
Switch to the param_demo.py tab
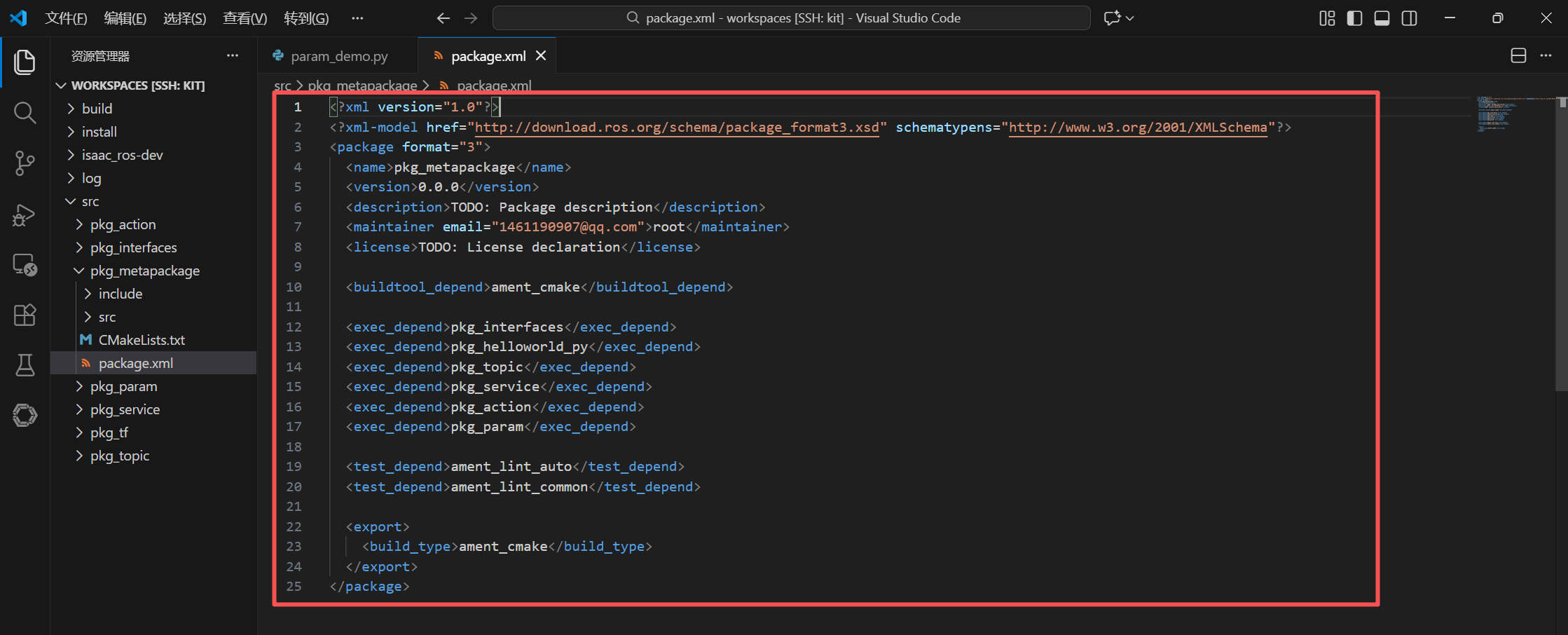tap(338, 56)
